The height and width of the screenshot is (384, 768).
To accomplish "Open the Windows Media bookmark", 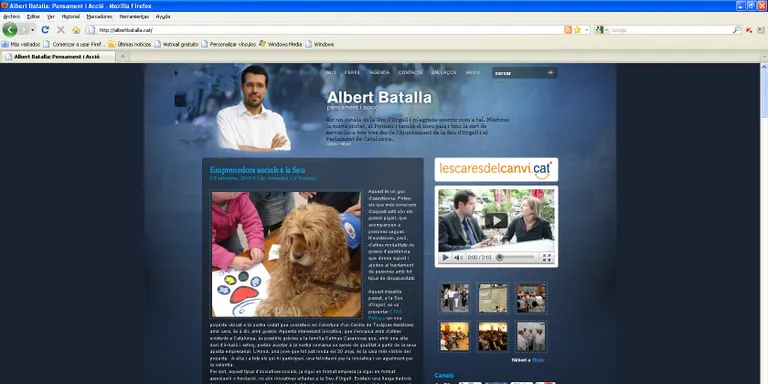I will pyautogui.click(x=281, y=44).
